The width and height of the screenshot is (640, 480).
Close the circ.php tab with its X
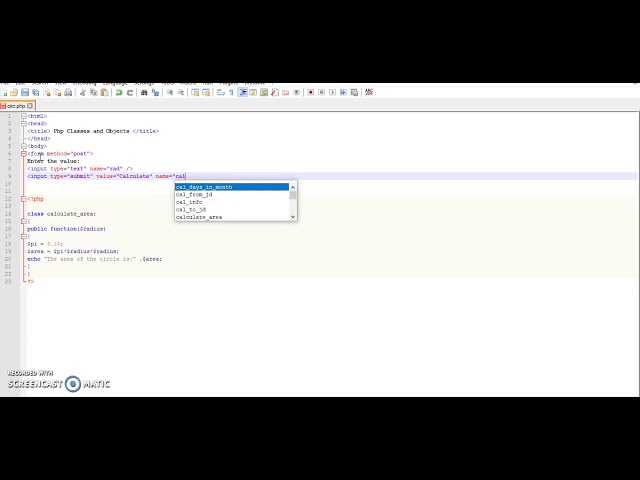(x=30, y=106)
